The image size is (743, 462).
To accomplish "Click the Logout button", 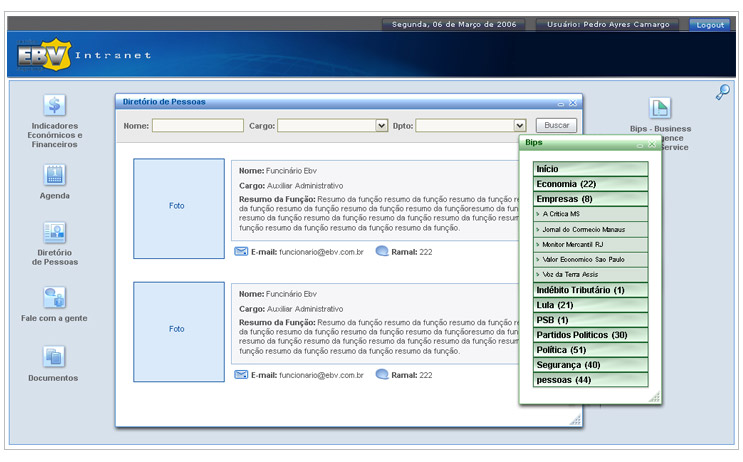I will pyautogui.click(x=710, y=24).
